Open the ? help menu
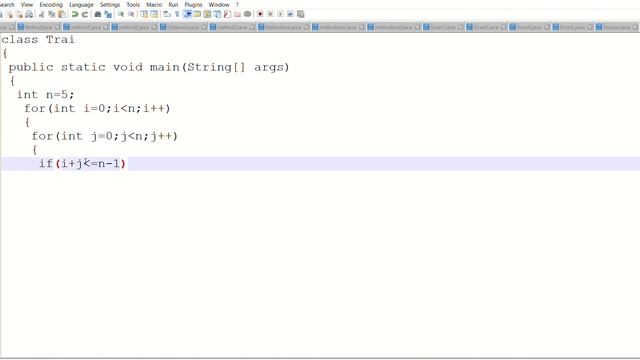The width and height of the screenshot is (640, 360). pyautogui.click(x=237, y=4)
